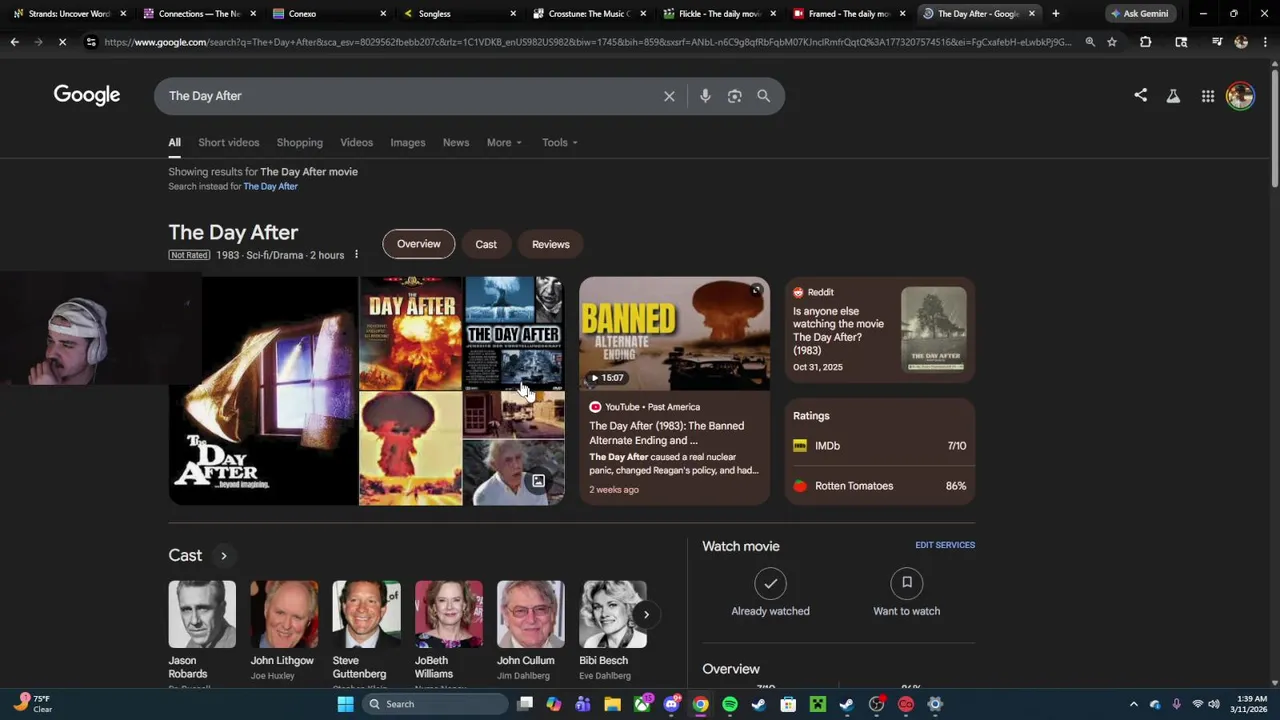
Task: Select the Overview chip
Action: (x=418, y=244)
